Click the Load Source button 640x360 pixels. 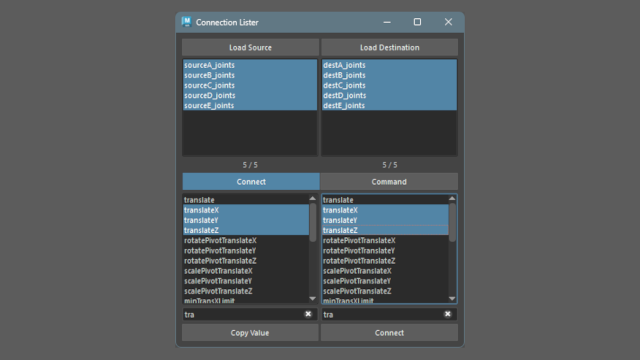point(250,47)
